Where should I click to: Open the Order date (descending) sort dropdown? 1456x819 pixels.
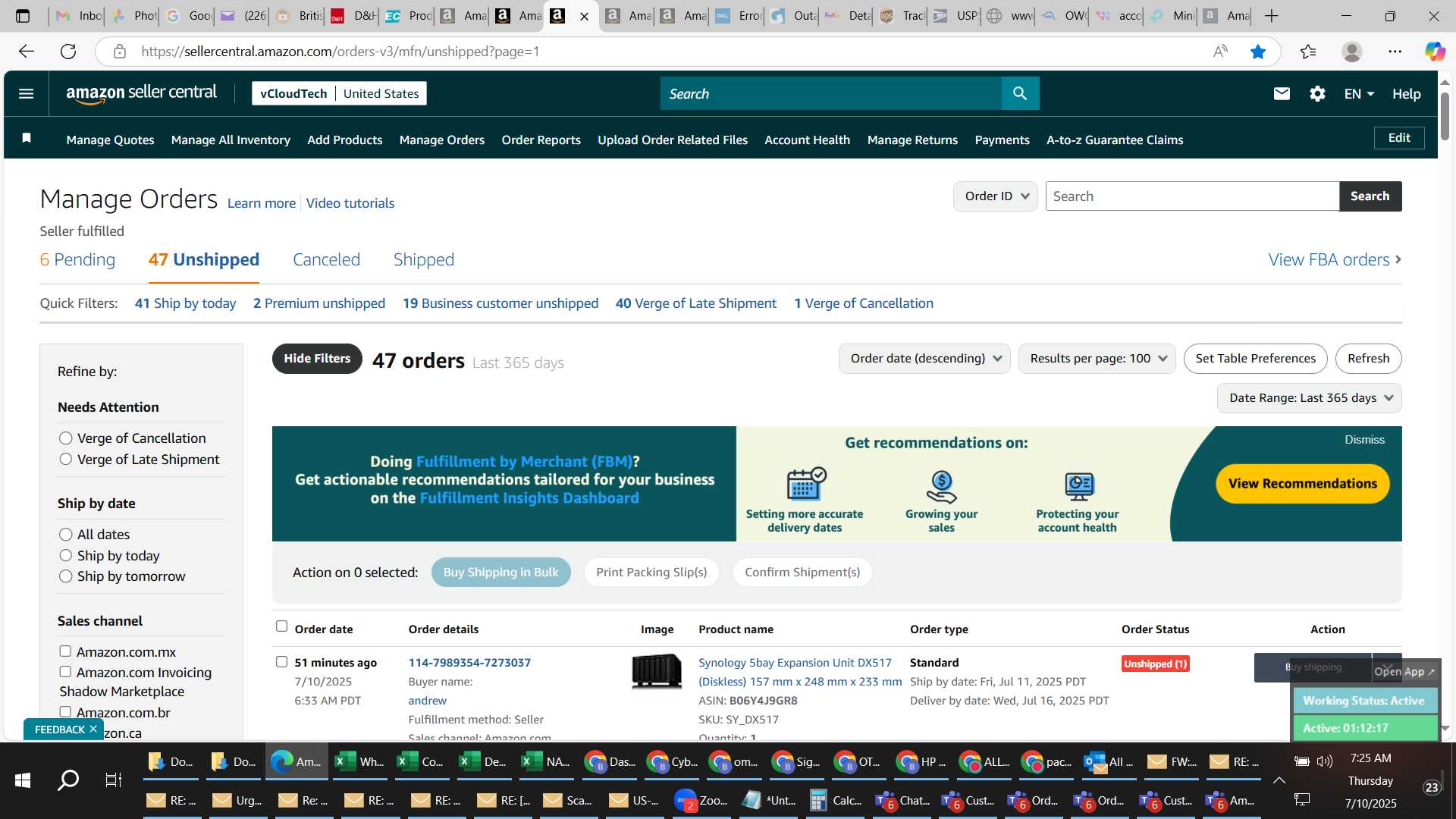(x=924, y=359)
